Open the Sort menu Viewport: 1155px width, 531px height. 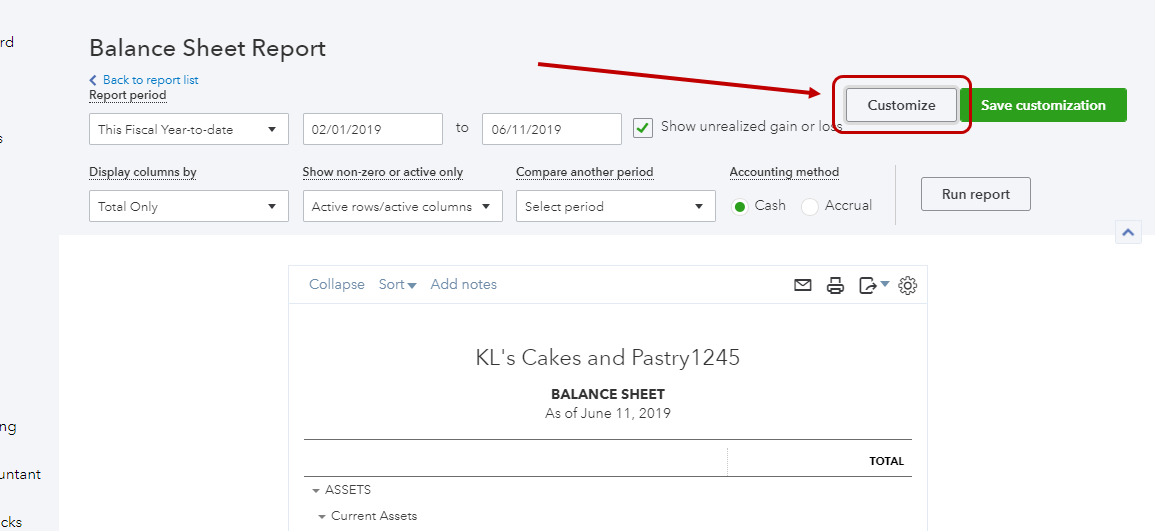(x=397, y=285)
